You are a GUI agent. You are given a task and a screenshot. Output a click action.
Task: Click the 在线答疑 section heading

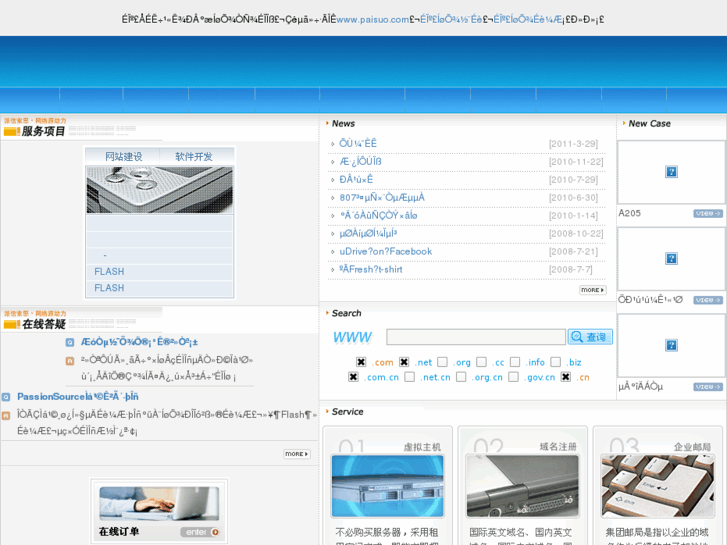[x=44, y=324]
